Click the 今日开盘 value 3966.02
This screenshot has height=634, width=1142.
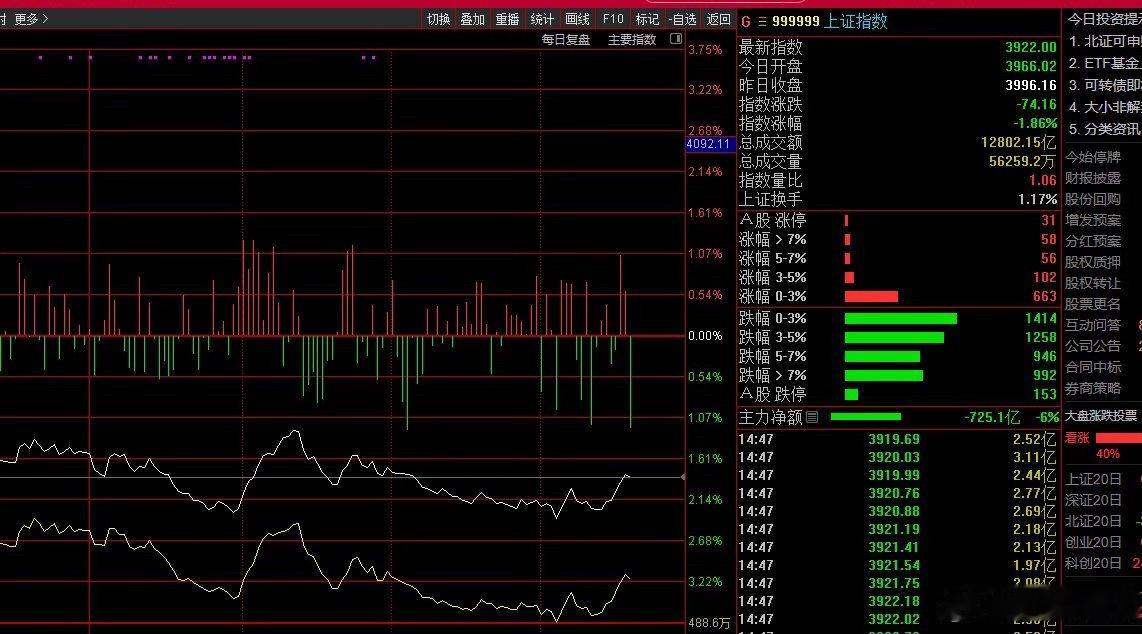[1031, 66]
